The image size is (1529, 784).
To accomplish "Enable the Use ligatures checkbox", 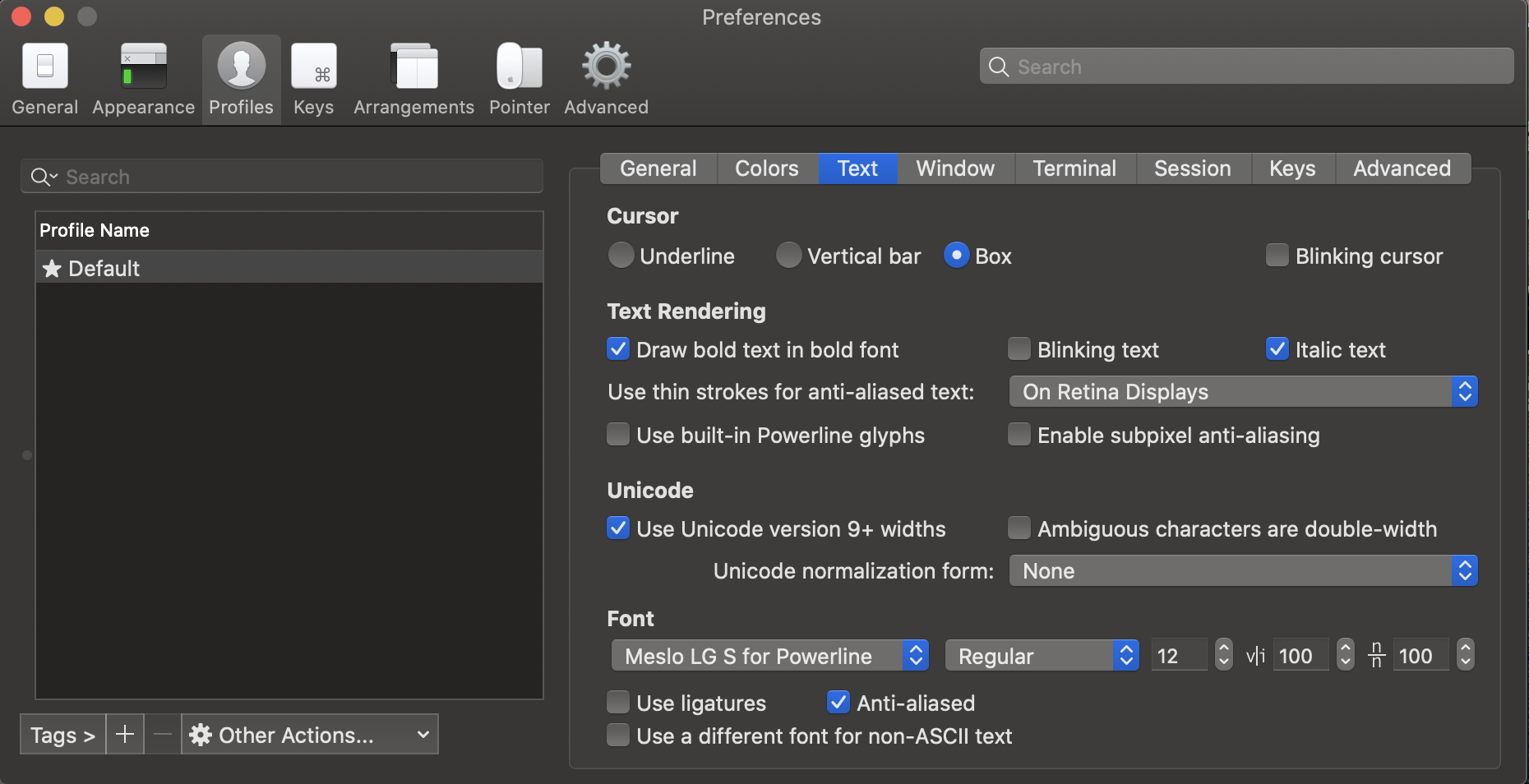I will pos(618,703).
